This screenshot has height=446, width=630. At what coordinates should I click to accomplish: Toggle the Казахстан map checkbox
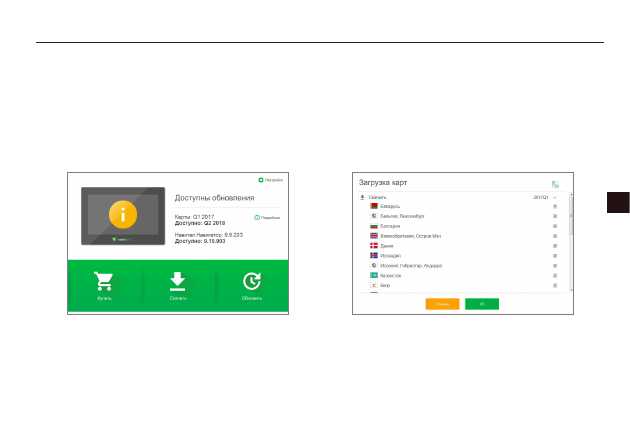[555, 276]
